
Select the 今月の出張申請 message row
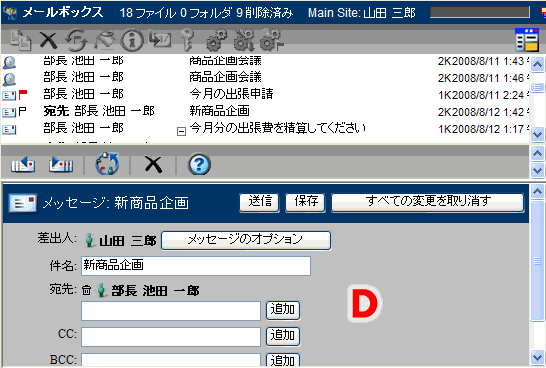coord(265,94)
